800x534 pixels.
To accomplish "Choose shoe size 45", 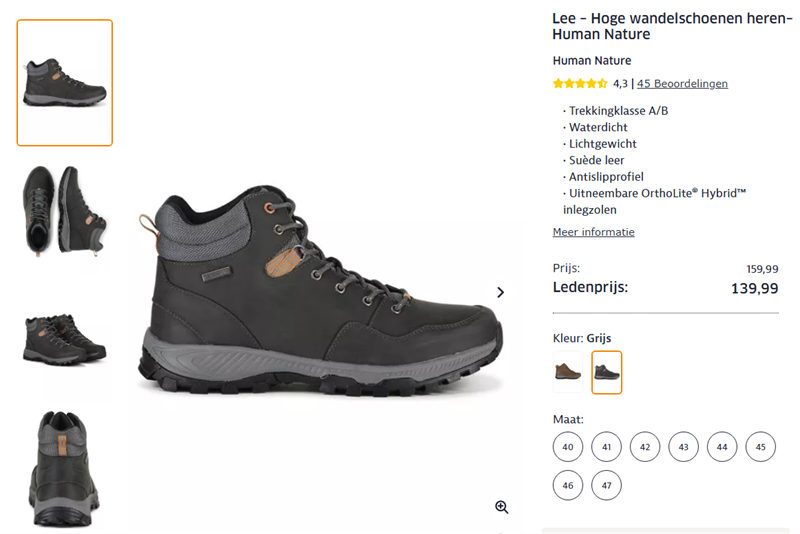I will [761, 447].
